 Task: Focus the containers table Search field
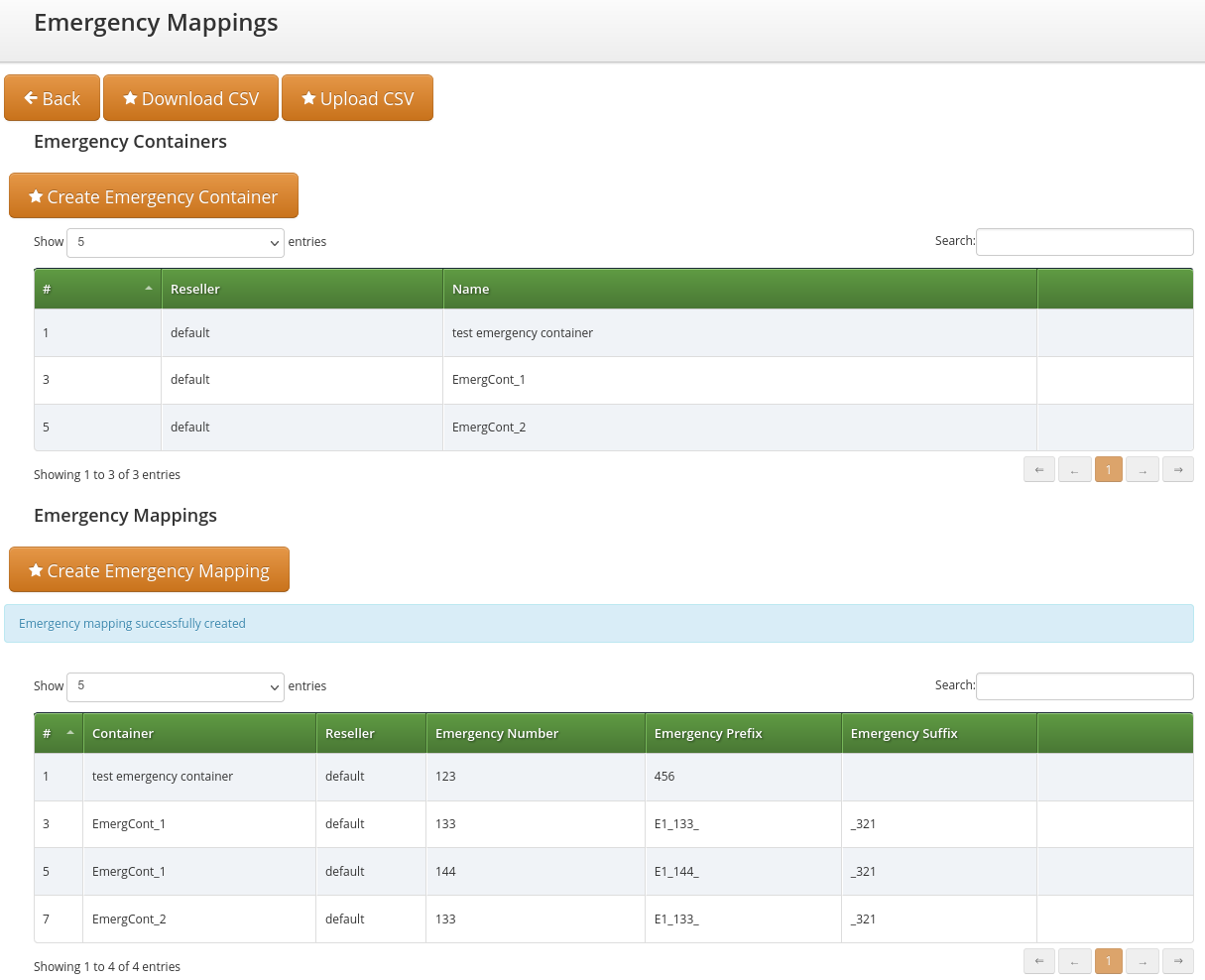(1084, 242)
